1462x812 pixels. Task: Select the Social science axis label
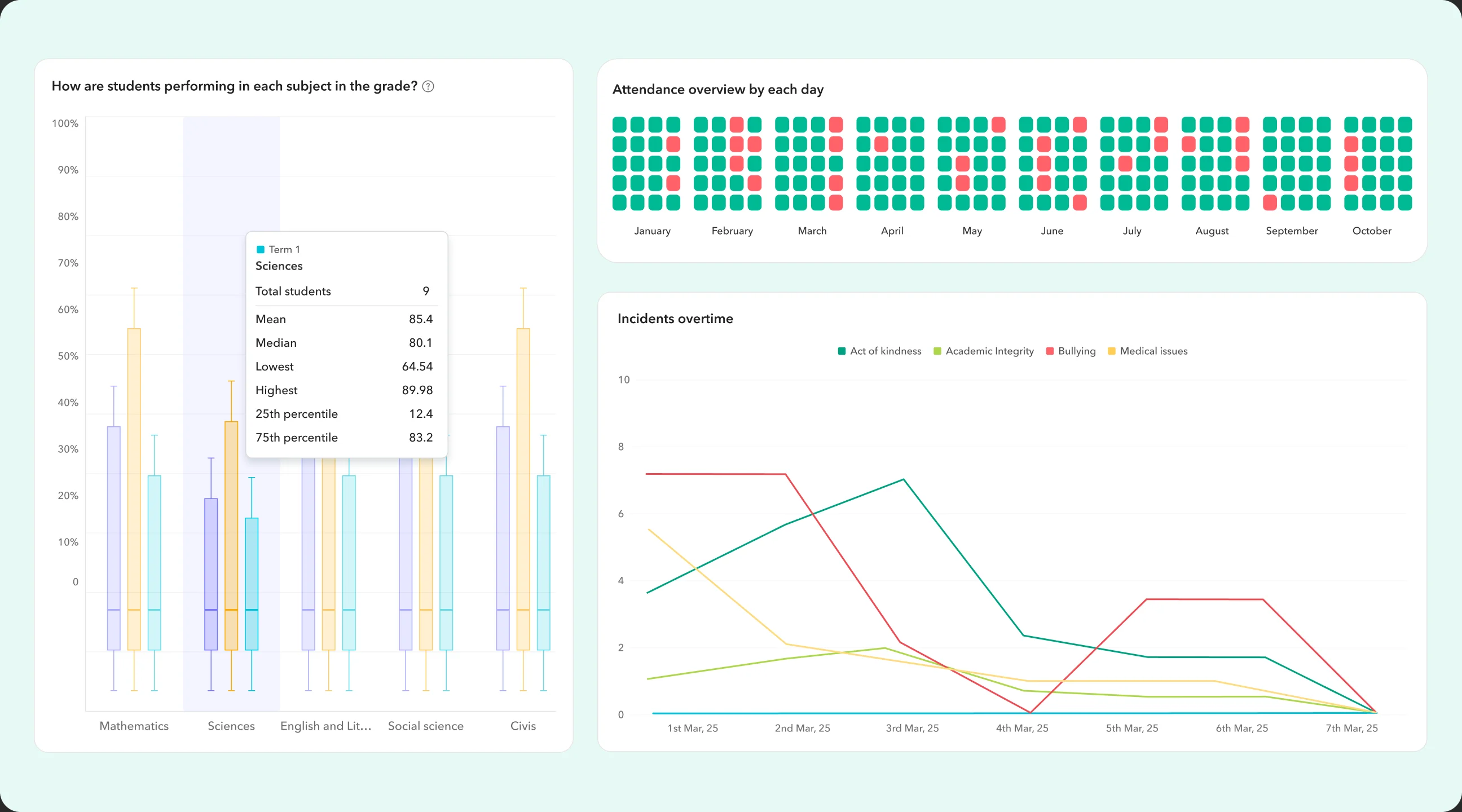pos(426,726)
